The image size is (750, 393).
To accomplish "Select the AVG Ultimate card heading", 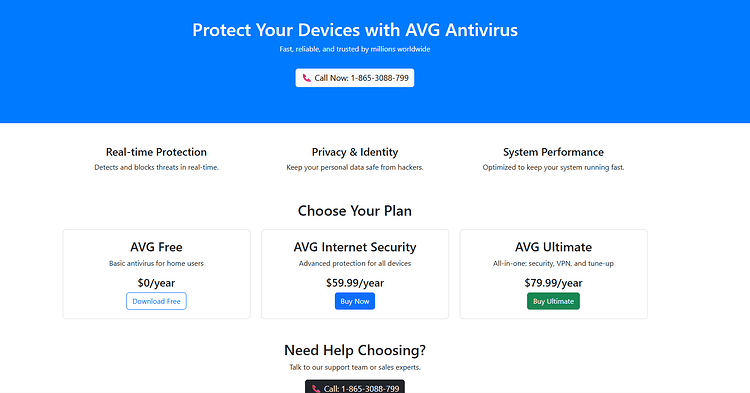I will click(x=553, y=247).
